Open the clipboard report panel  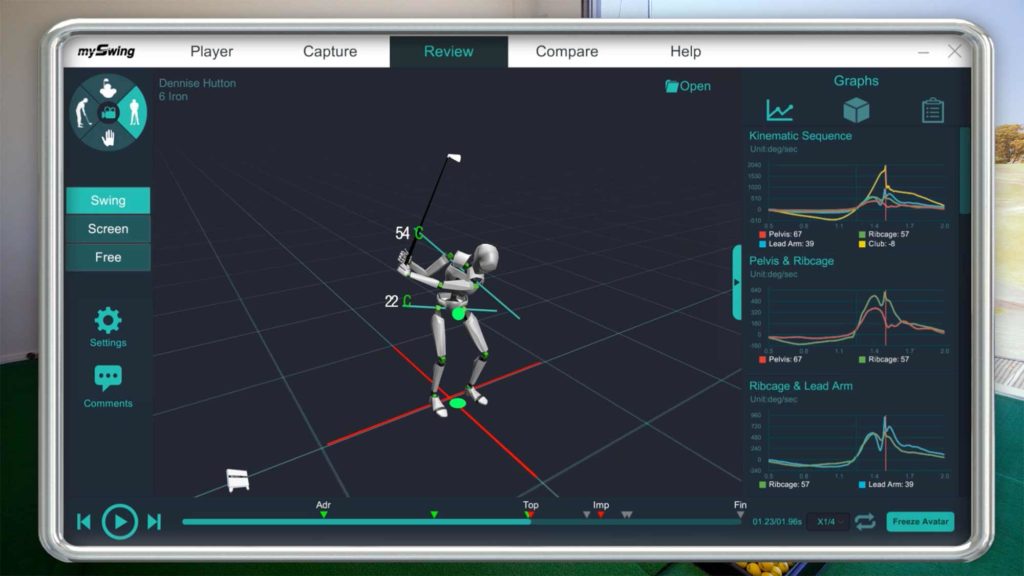point(932,110)
